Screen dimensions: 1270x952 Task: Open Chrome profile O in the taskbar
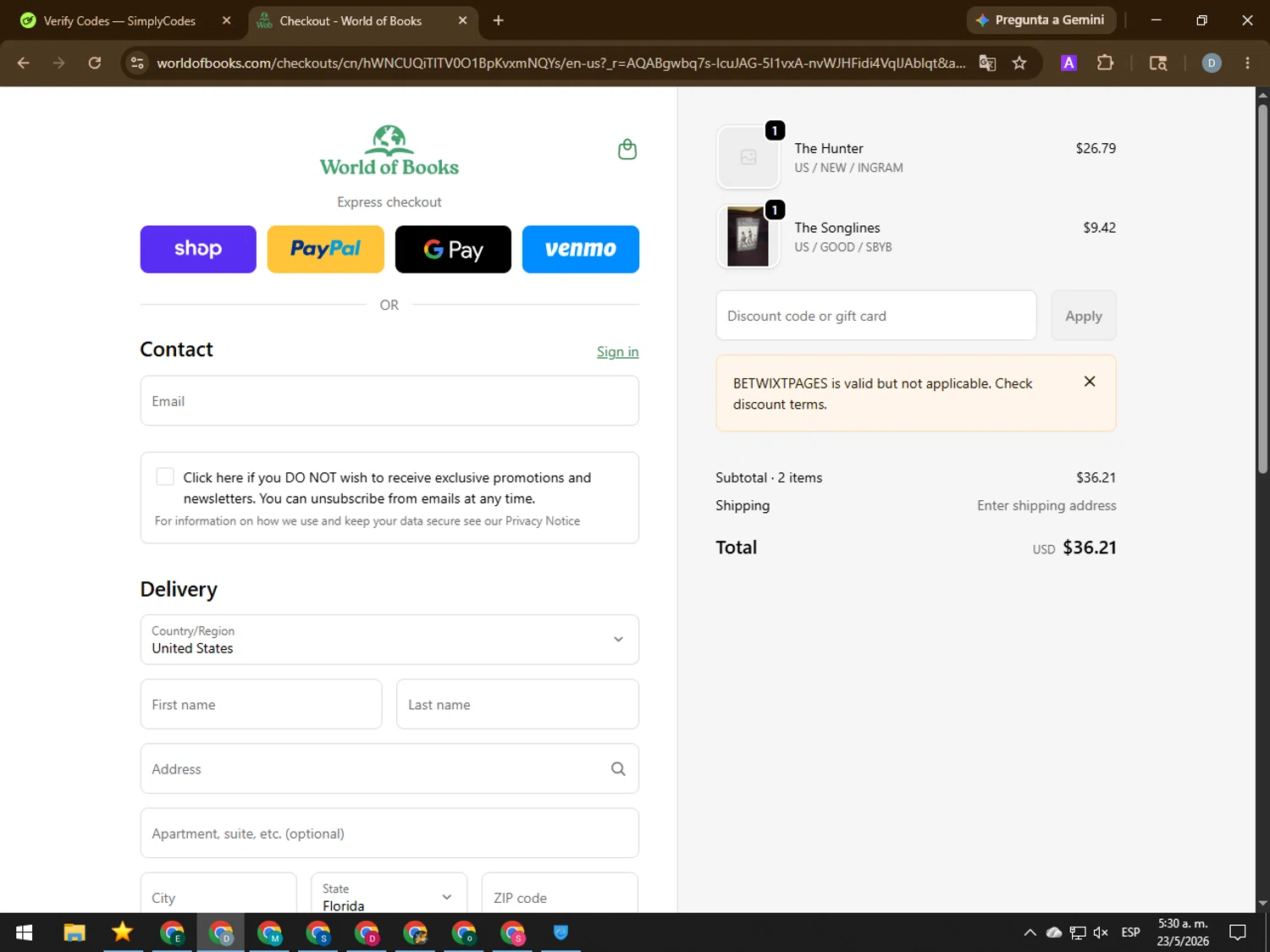pos(464,933)
